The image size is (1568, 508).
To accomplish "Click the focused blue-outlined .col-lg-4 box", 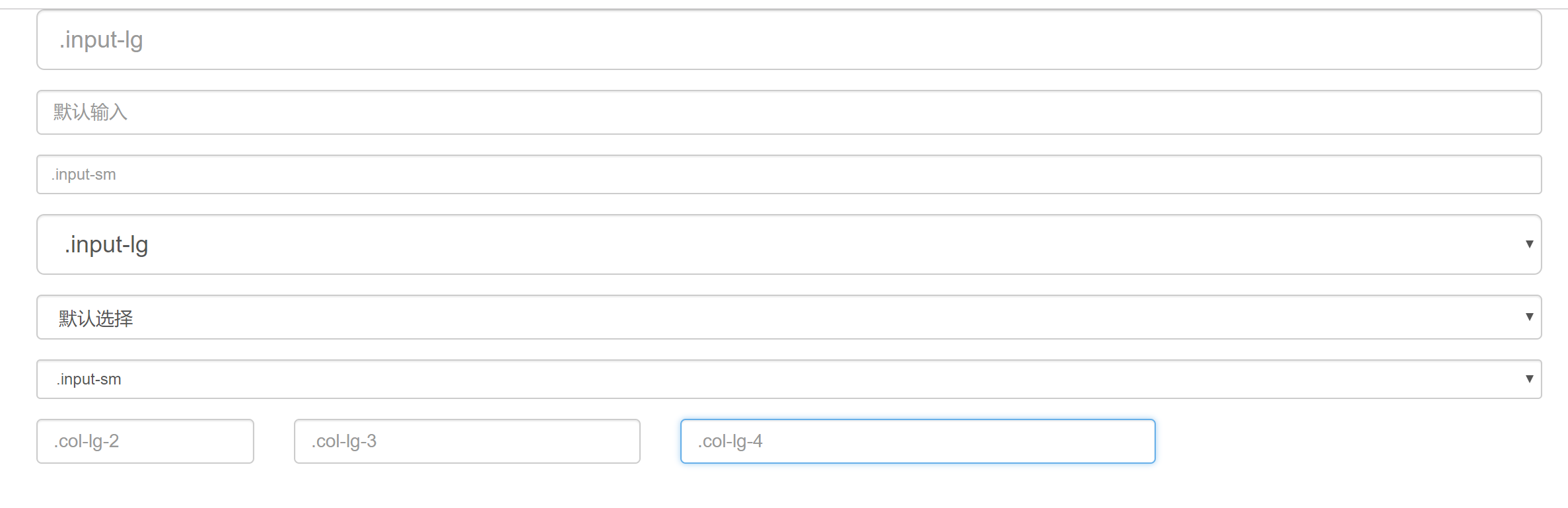I will pos(918,441).
